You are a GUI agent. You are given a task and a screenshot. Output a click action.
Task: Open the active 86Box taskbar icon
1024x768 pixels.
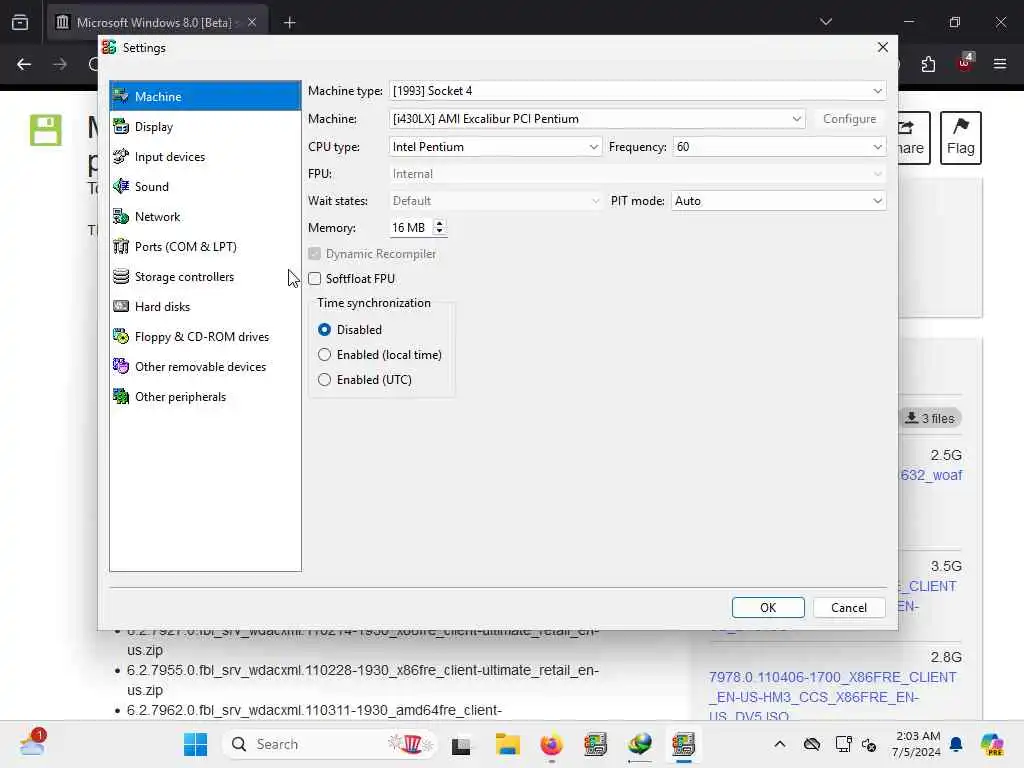pos(683,744)
